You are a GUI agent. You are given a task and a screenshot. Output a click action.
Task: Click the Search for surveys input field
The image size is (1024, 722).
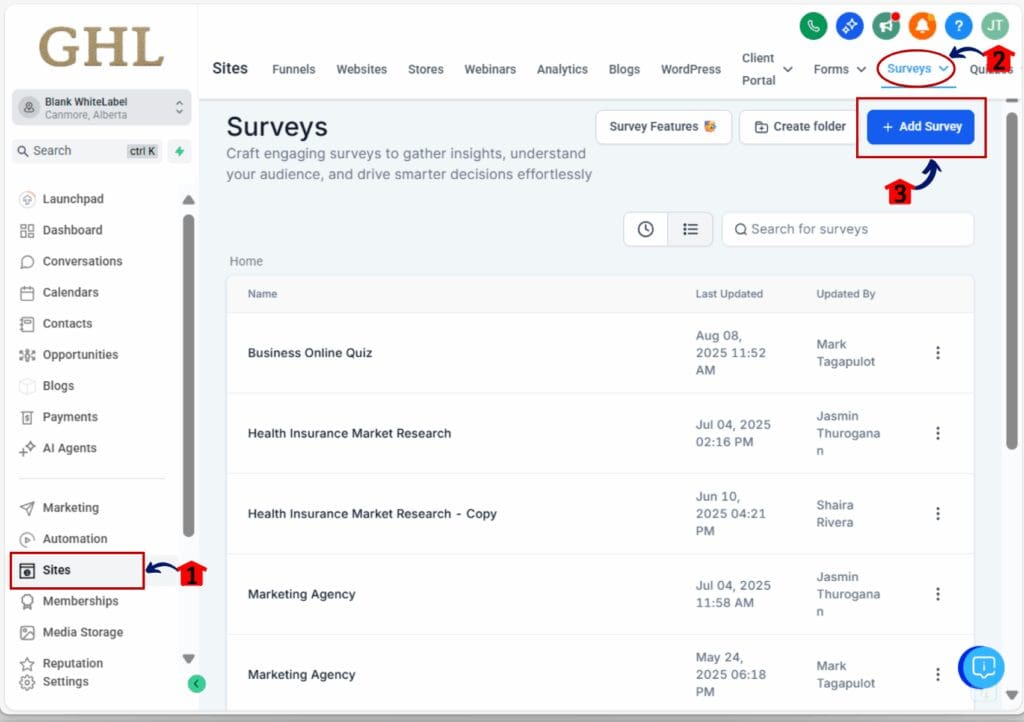coord(847,229)
